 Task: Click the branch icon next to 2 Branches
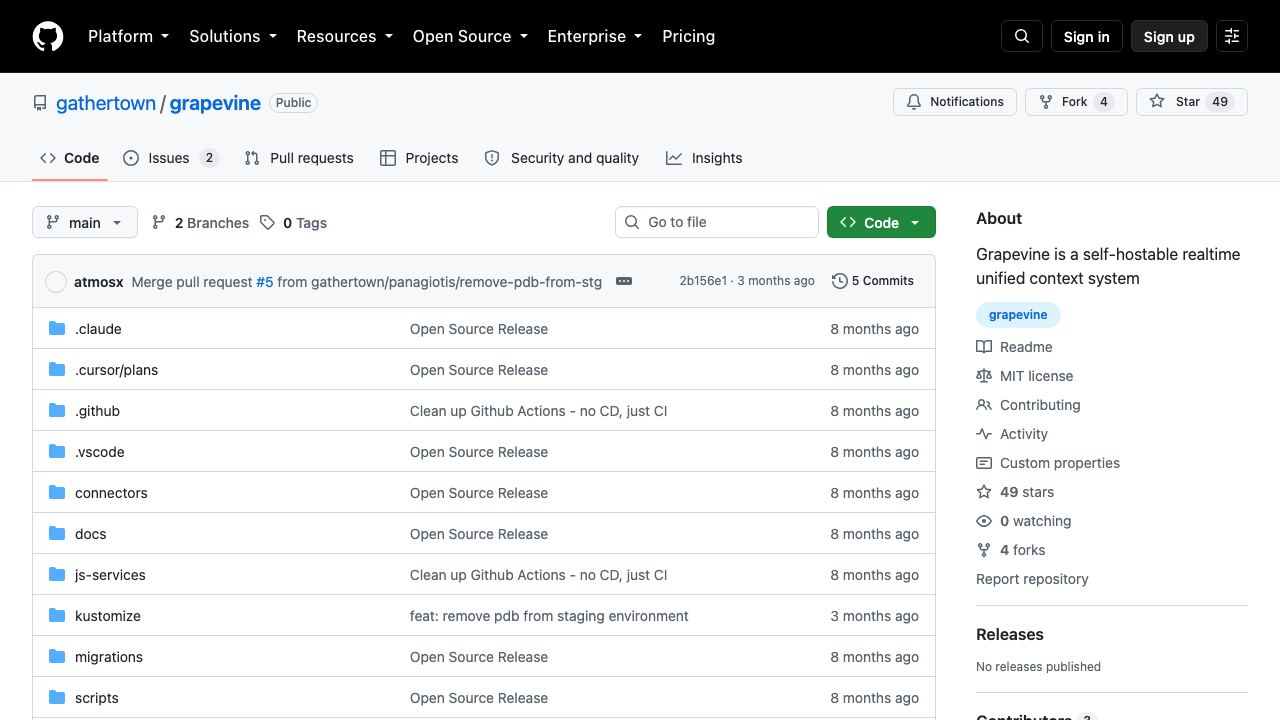click(x=159, y=222)
